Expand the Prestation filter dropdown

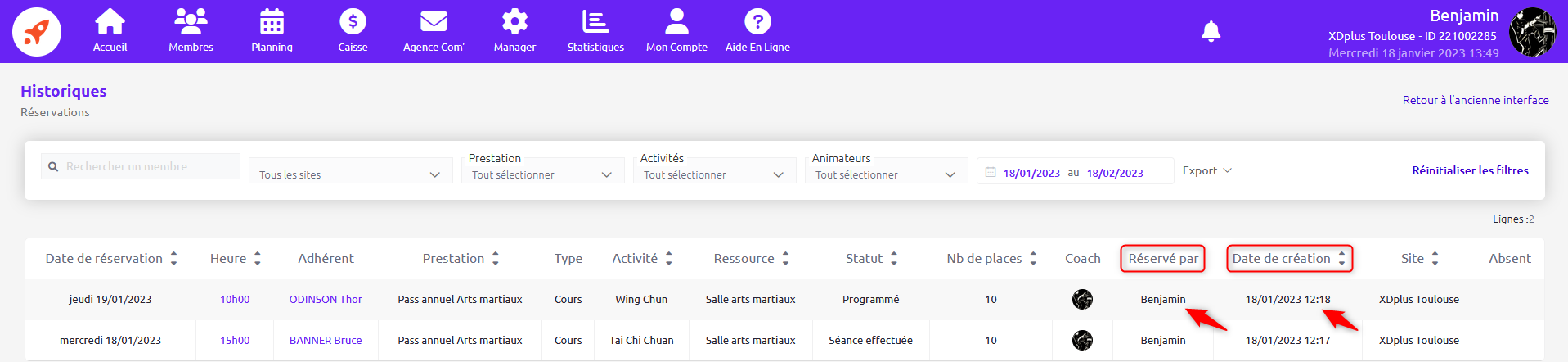[542, 174]
